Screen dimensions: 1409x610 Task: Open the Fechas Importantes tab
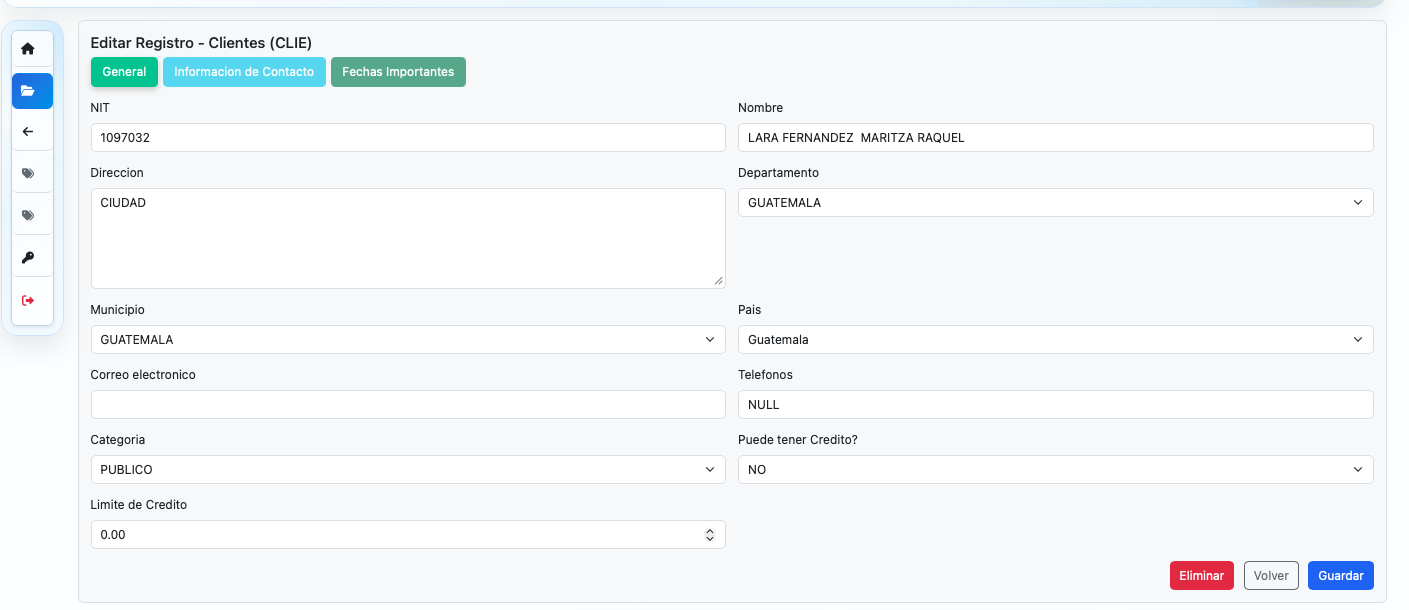[x=398, y=72]
